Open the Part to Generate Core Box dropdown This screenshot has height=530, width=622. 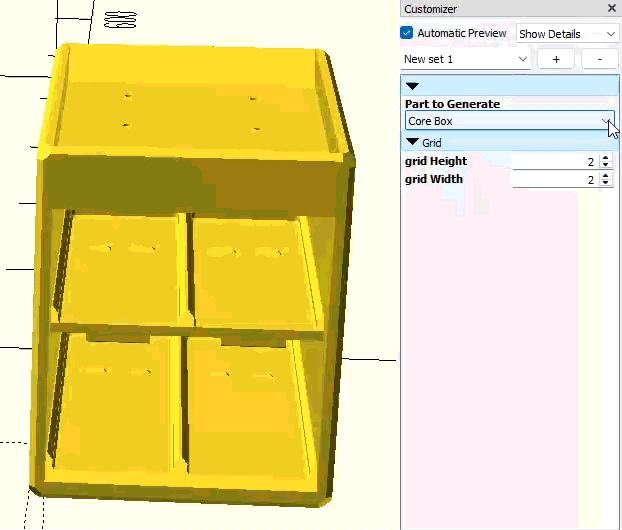(x=509, y=121)
